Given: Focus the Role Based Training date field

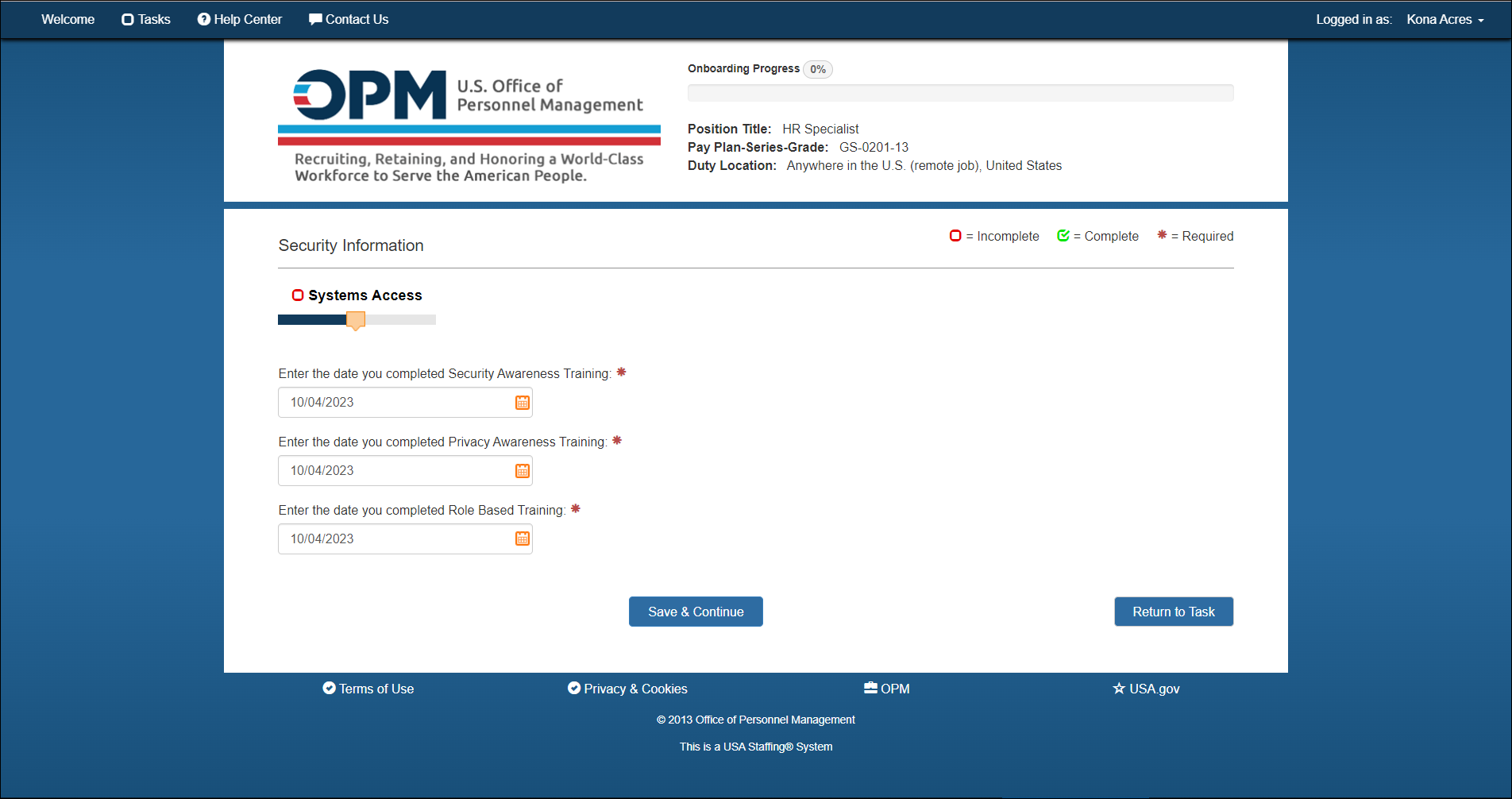Looking at the screenshot, I should (x=405, y=539).
